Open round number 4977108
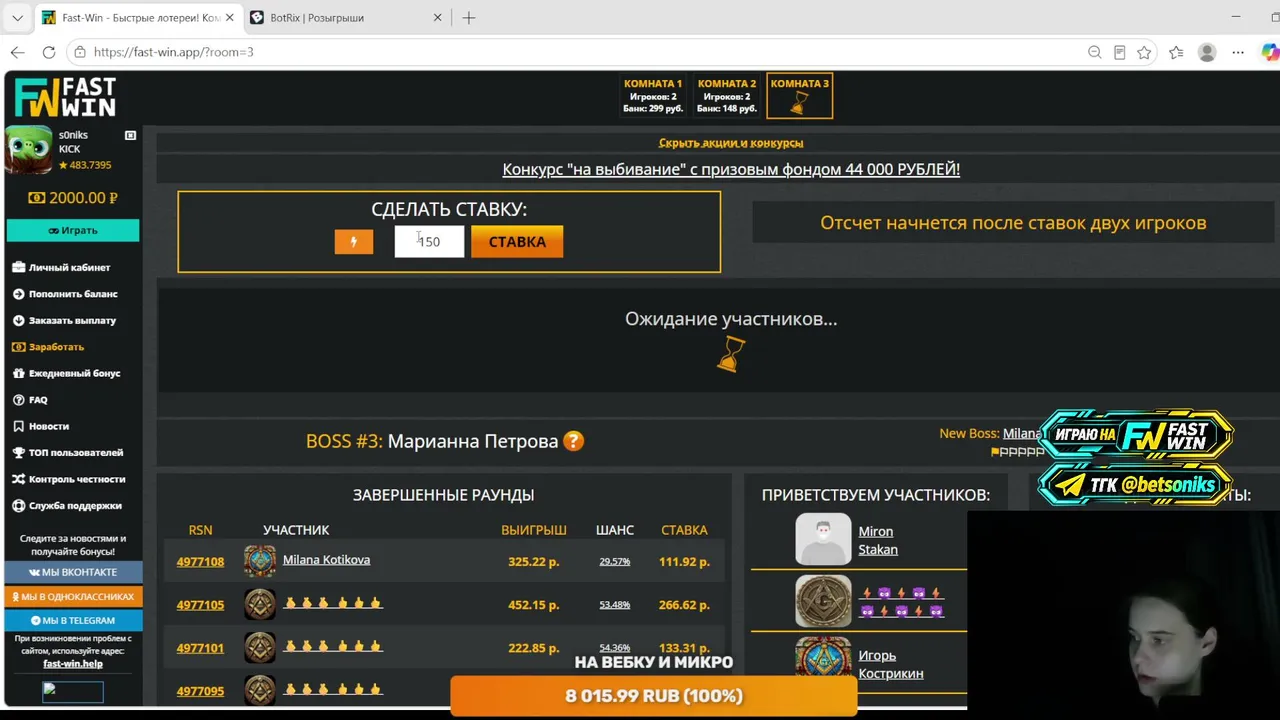Screen dimensions: 1280x720 (x=200, y=562)
